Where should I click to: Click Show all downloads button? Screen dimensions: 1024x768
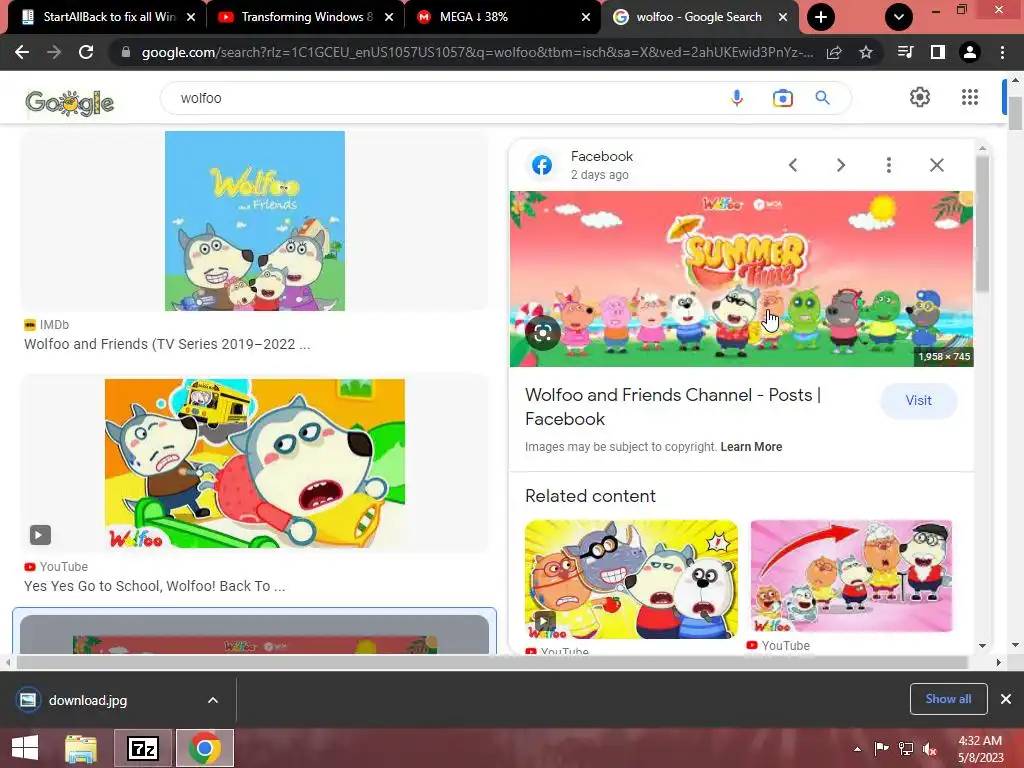pos(948,699)
